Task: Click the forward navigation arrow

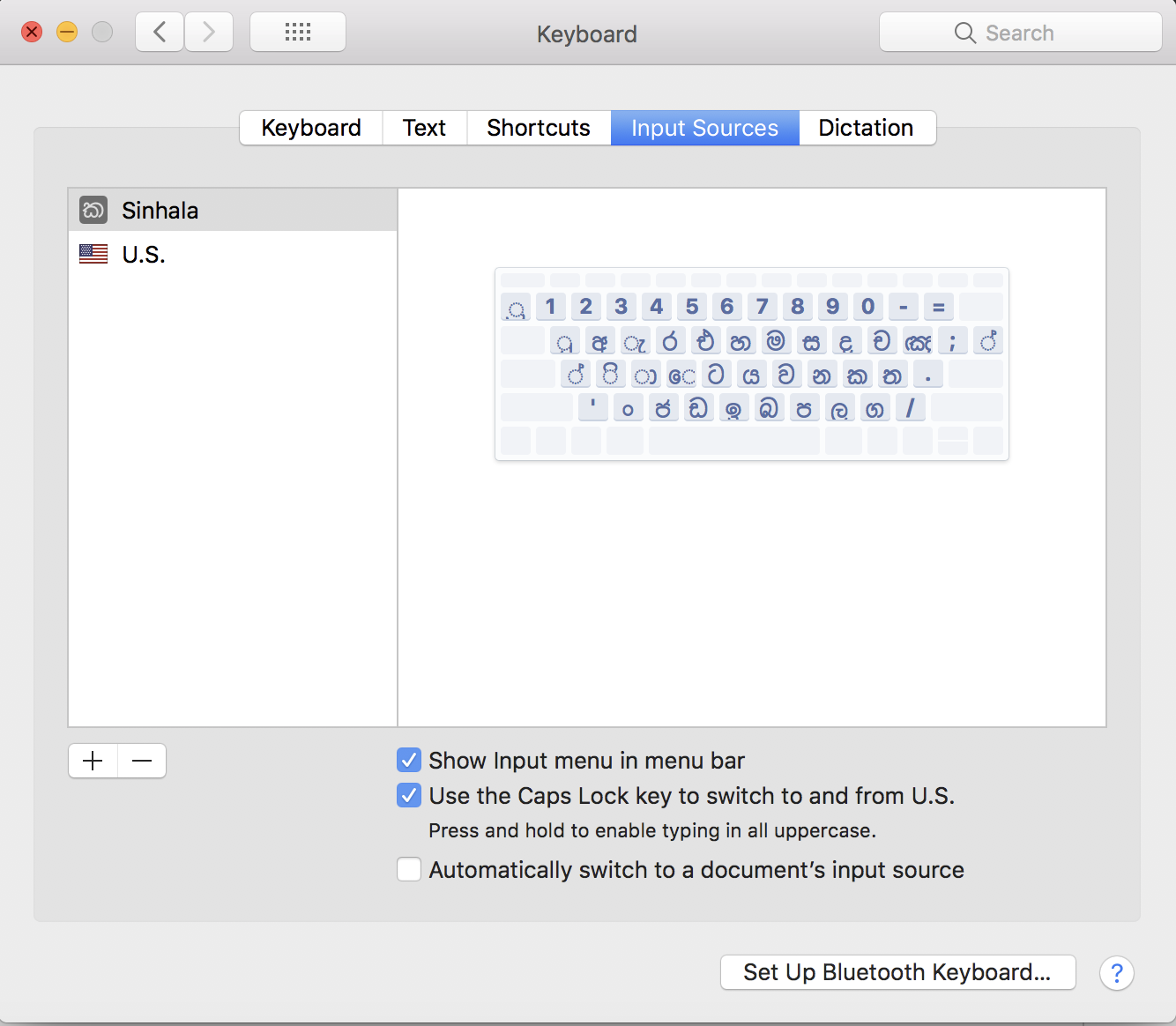Action: coord(209,32)
